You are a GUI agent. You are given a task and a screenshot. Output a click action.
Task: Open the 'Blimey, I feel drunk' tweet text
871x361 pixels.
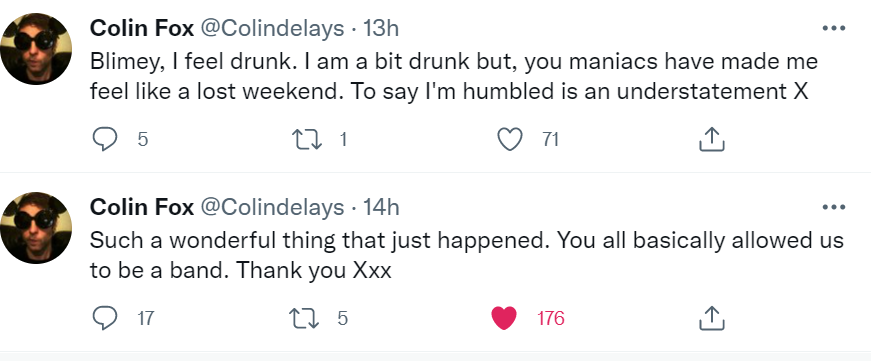pos(453,76)
